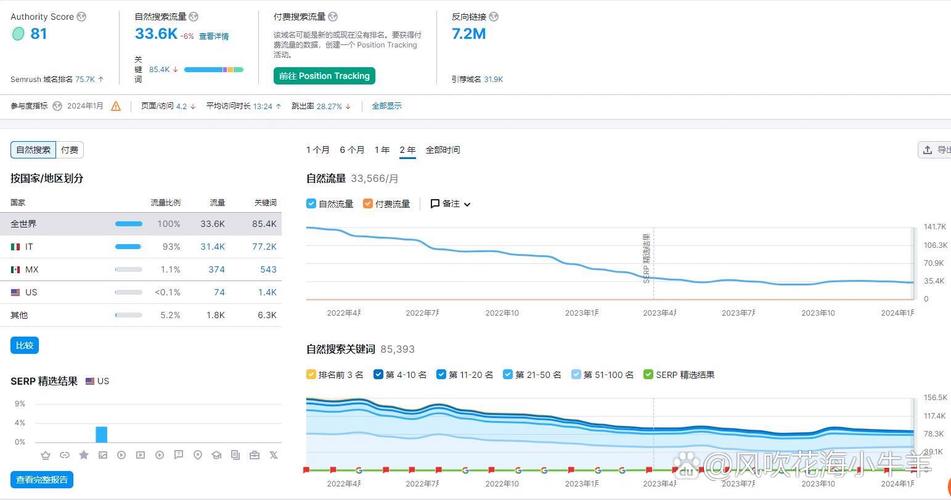The image size is (951, 500).
Task: Click the speech-bubble SERP feature icon
Action: 178,455
